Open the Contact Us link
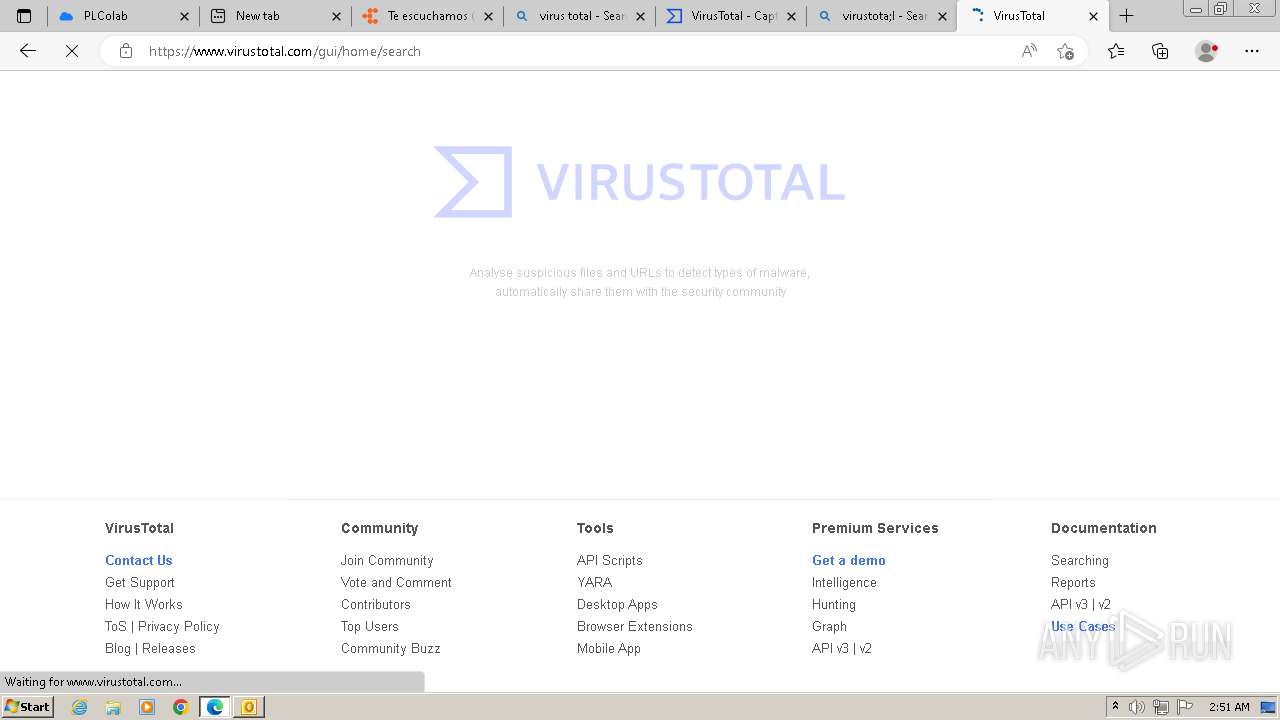 pos(139,560)
